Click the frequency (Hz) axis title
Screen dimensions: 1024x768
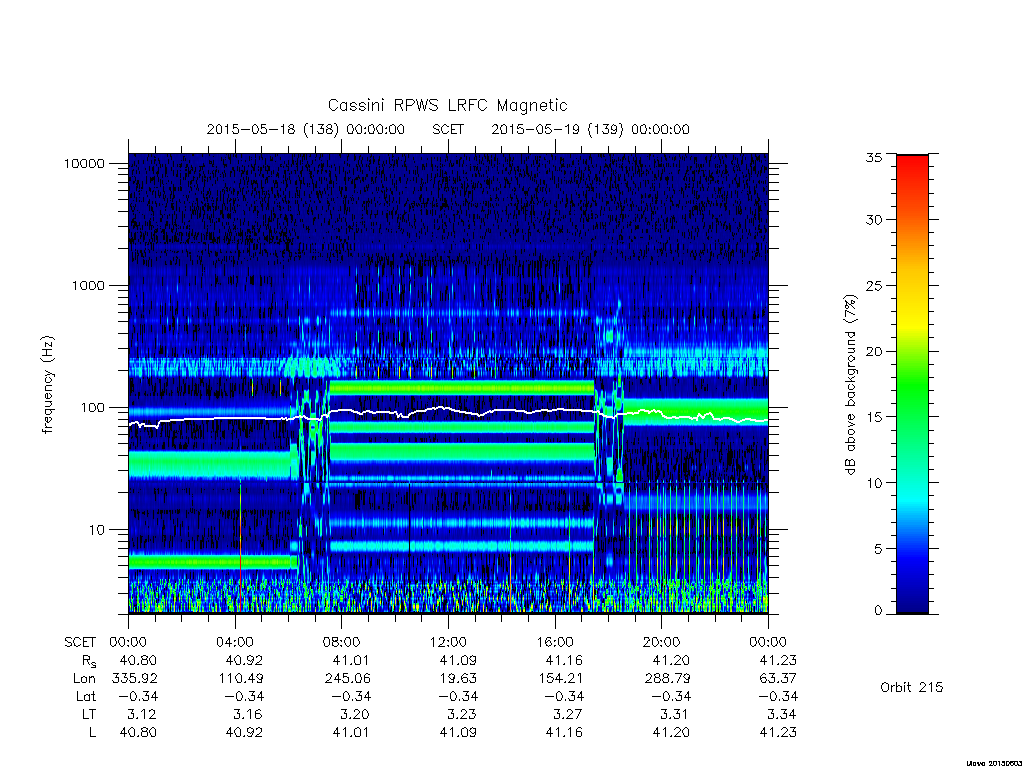tap(47, 384)
